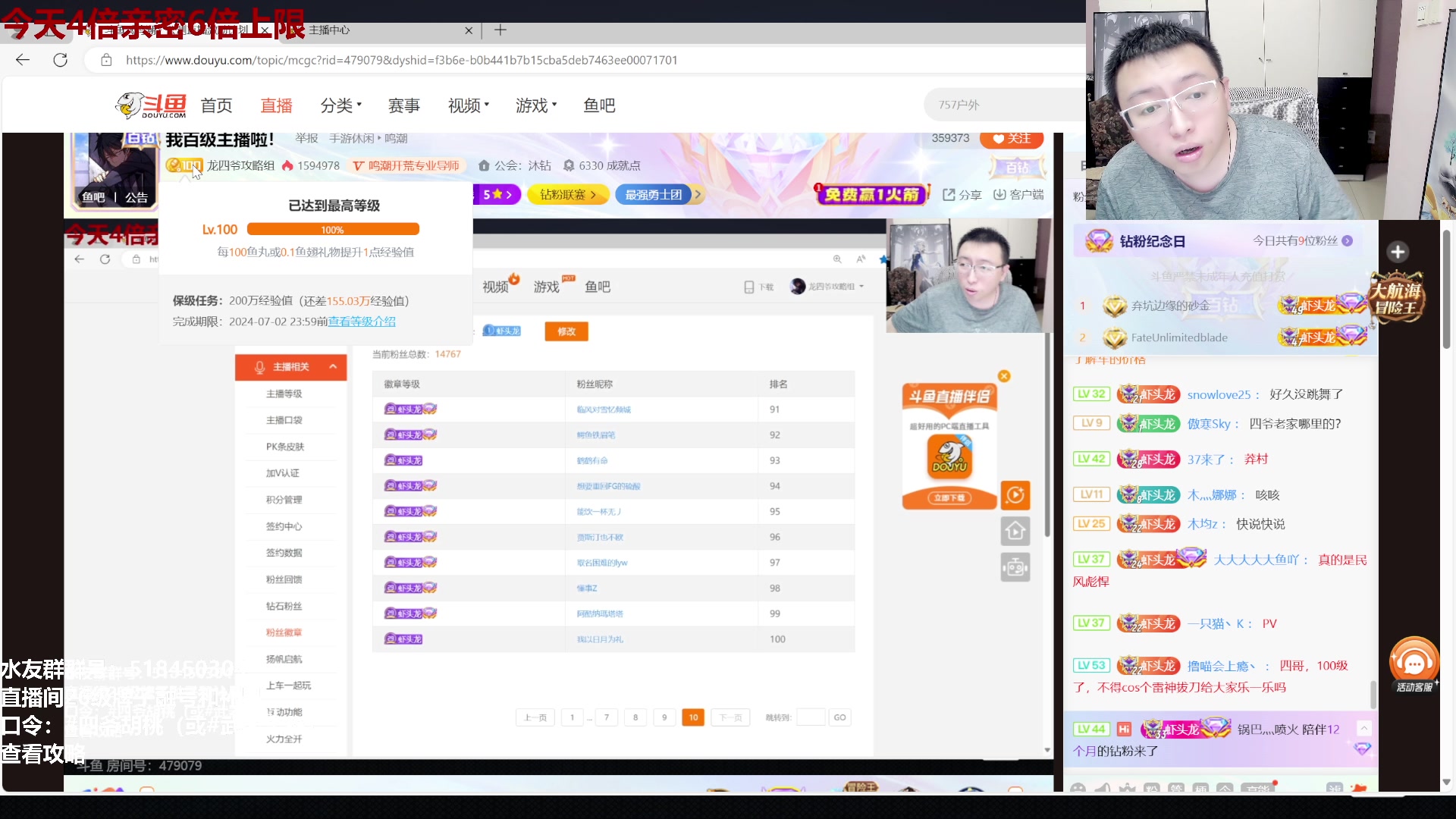1456x819 pixels.
Task: Expand the 视频 dropdown in navigation
Action: (x=469, y=105)
